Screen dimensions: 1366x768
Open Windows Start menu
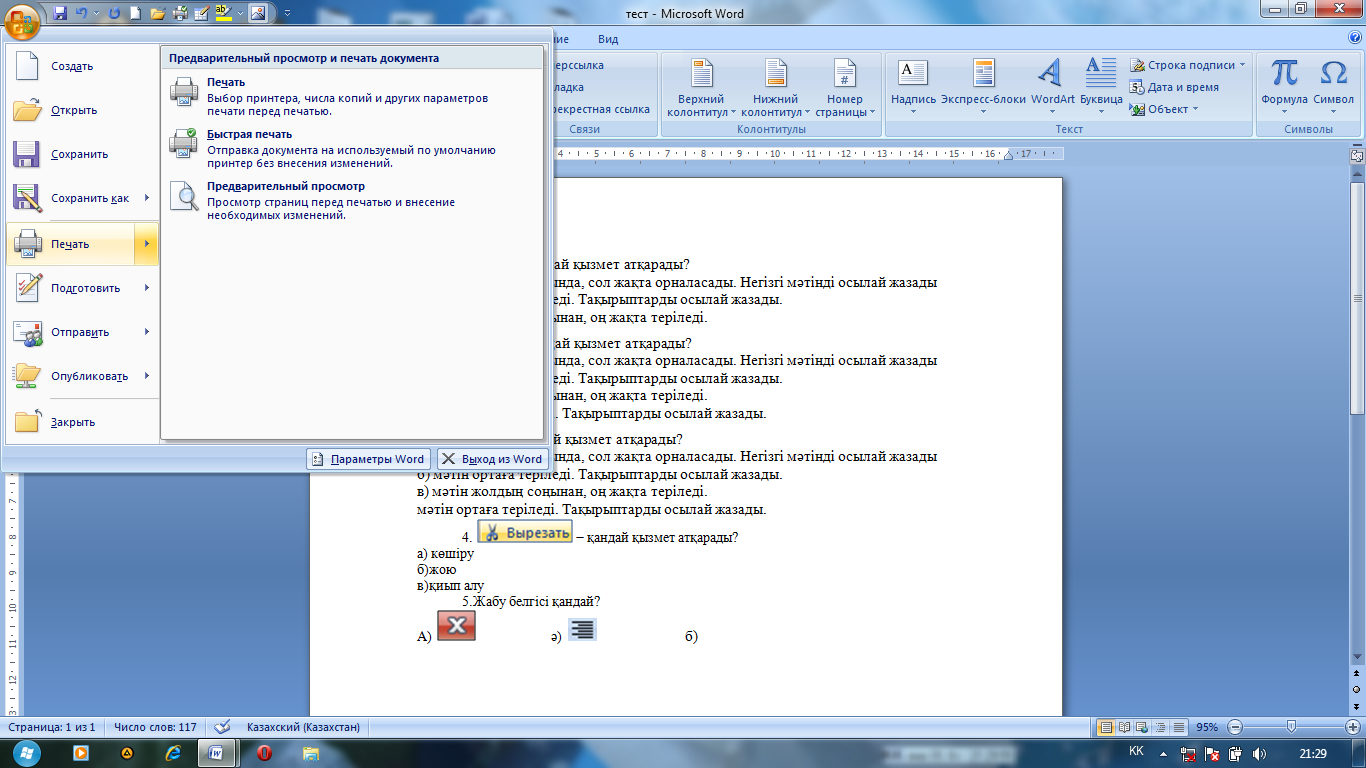pyautogui.click(x=25, y=753)
